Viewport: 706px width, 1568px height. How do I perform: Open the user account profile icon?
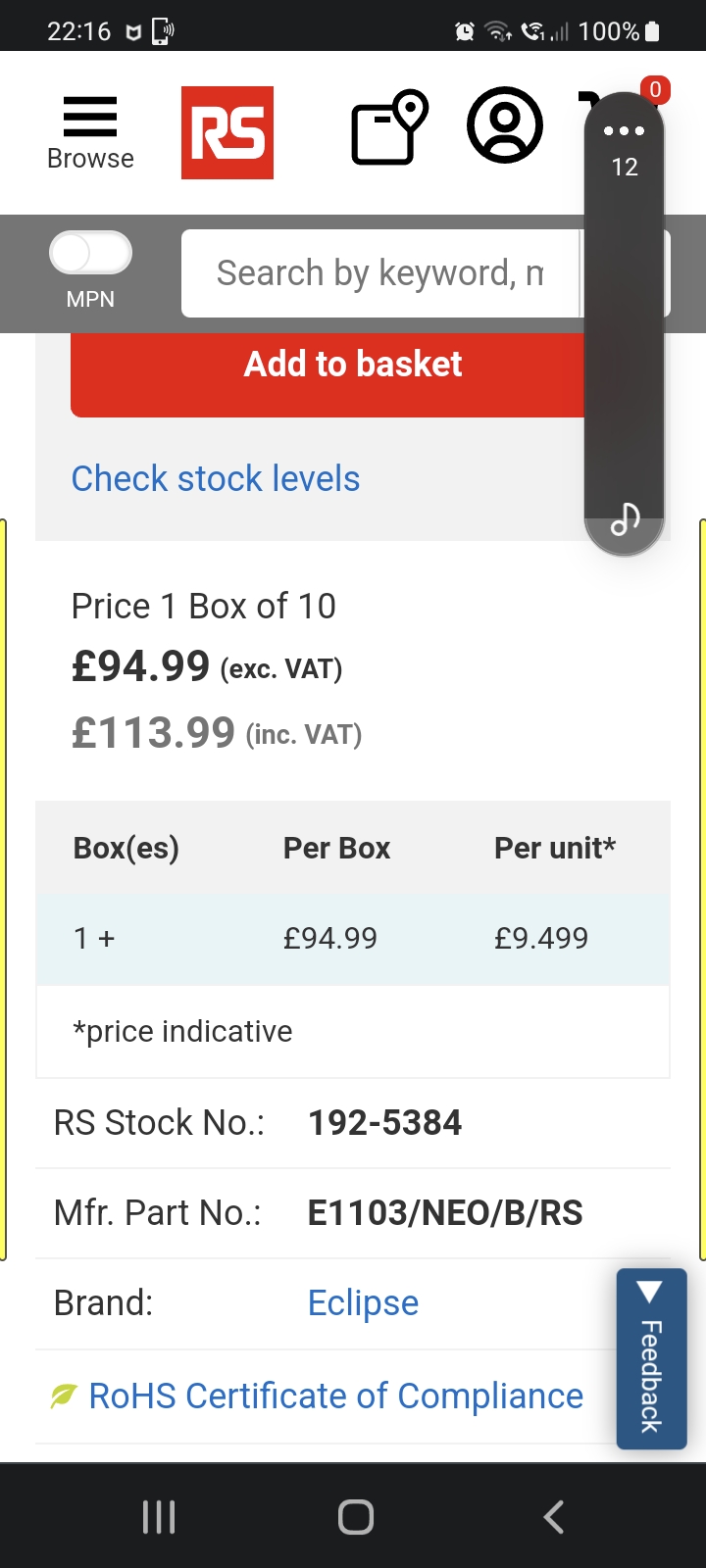505,125
